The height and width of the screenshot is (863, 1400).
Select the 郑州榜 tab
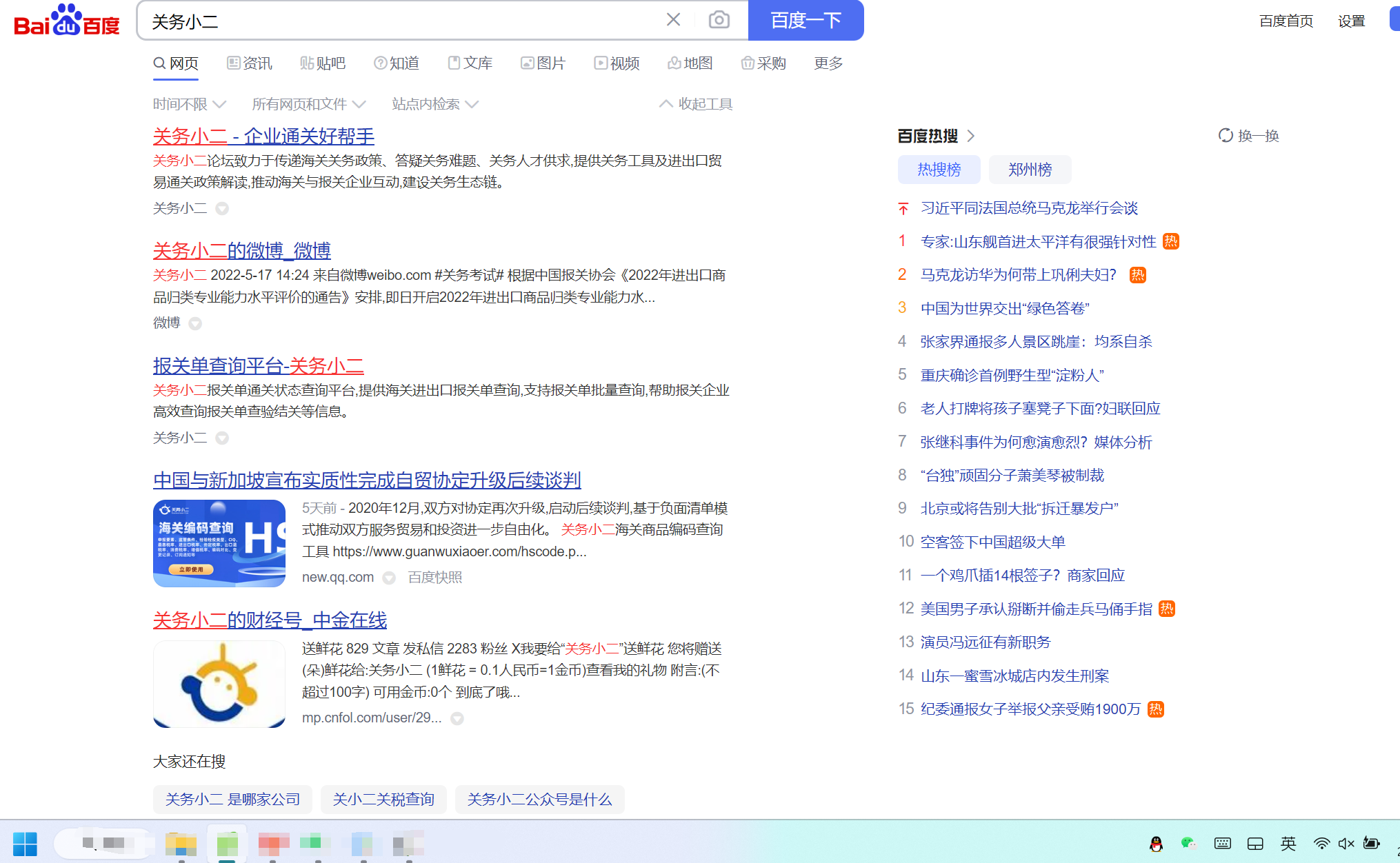click(1030, 170)
